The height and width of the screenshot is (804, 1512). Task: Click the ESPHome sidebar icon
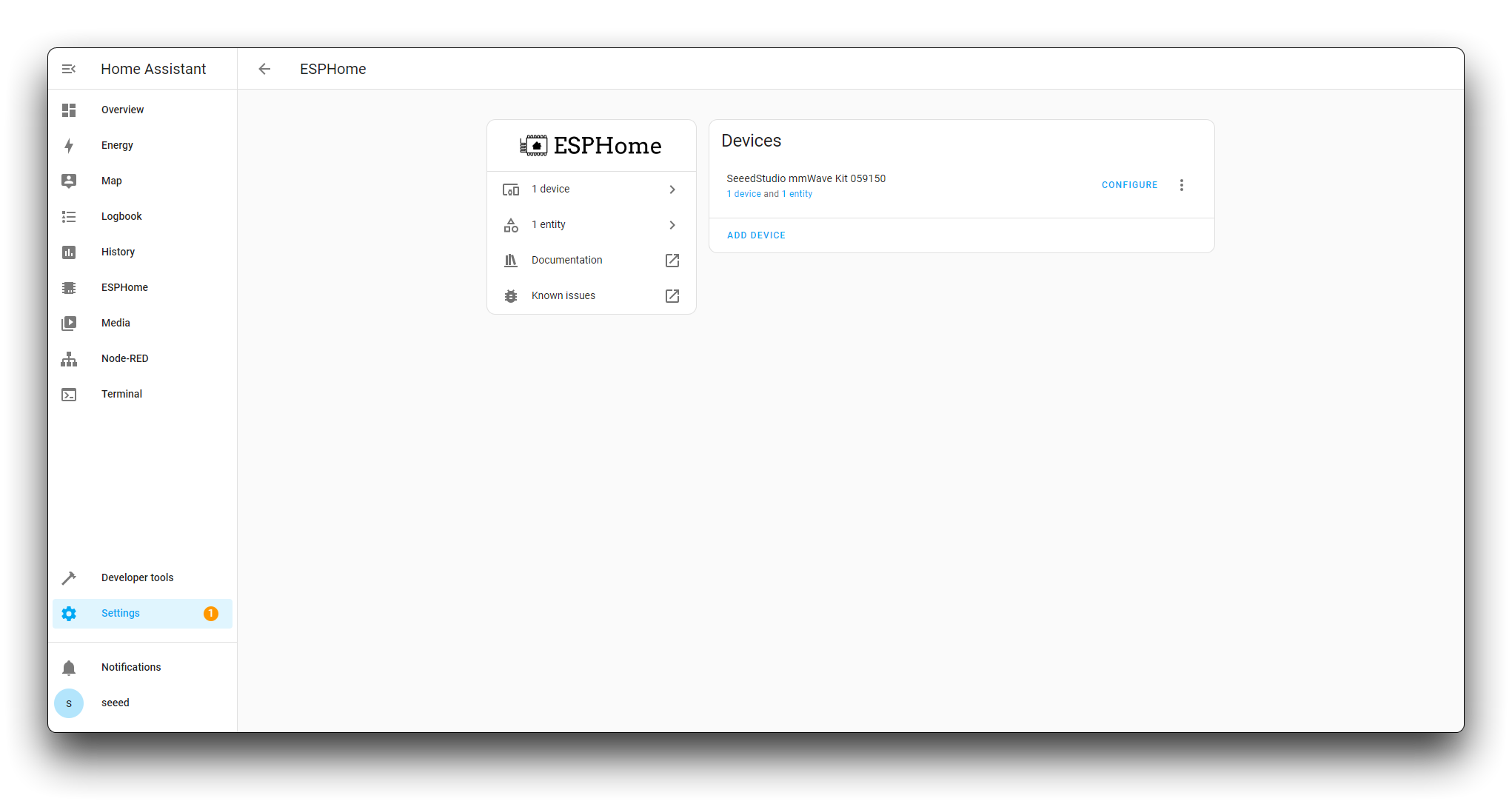pos(69,287)
